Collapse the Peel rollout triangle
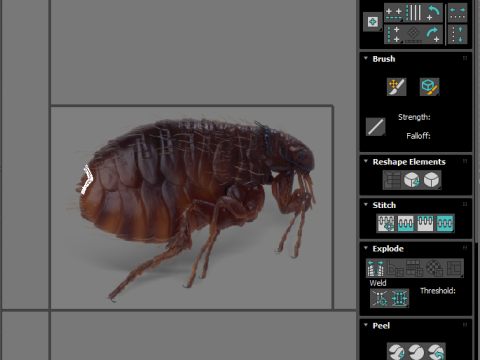The image size is (480, 360). pyautogui.click(x=366, y=325)
